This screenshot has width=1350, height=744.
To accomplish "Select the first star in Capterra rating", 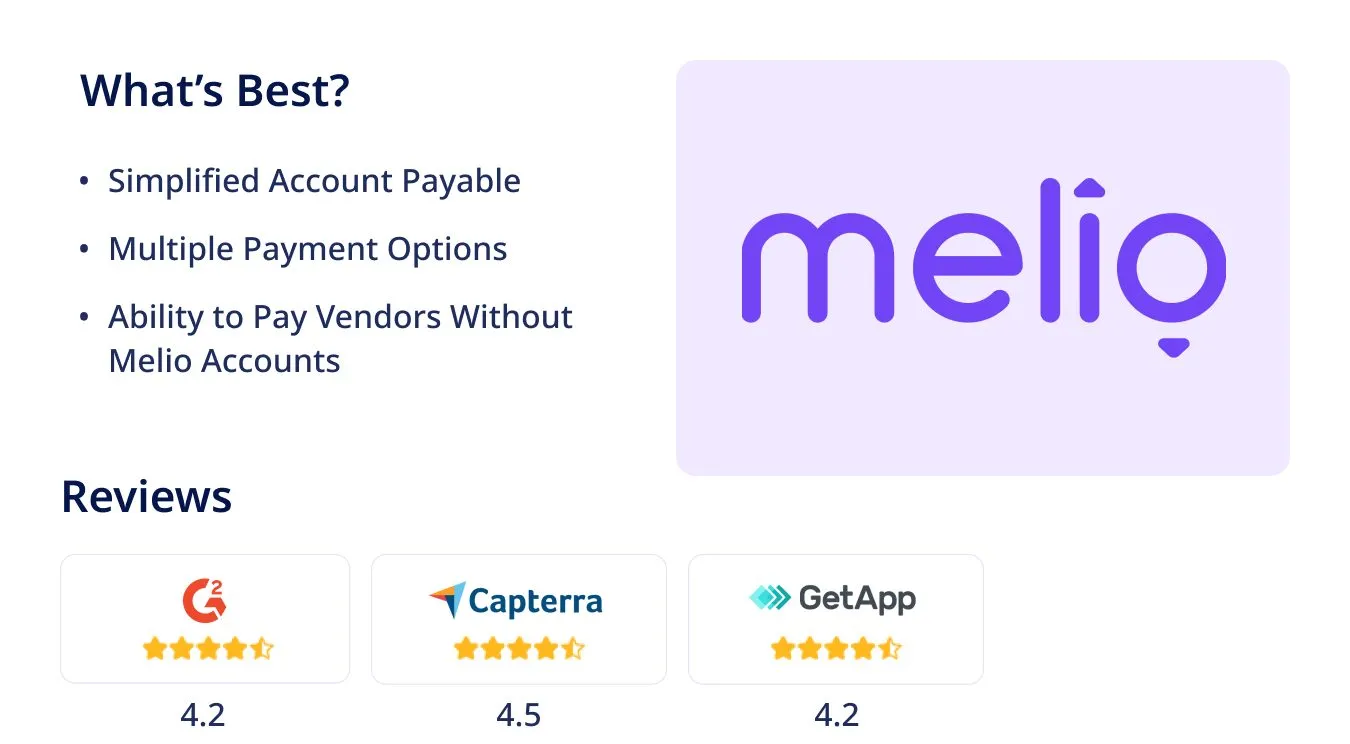I will pyautogui.click(x=465, y=649).
